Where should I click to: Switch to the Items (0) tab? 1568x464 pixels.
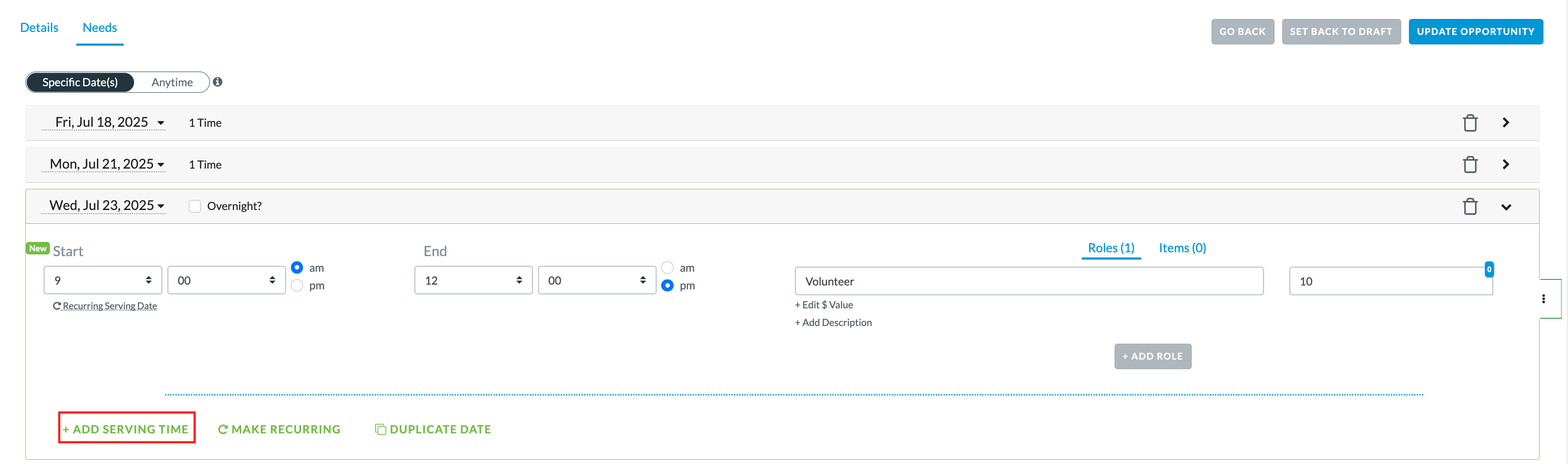1182,248
